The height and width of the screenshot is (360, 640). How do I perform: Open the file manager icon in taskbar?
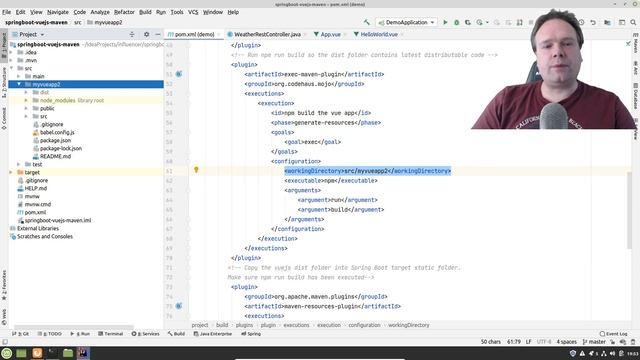click(x=68, y=353)
